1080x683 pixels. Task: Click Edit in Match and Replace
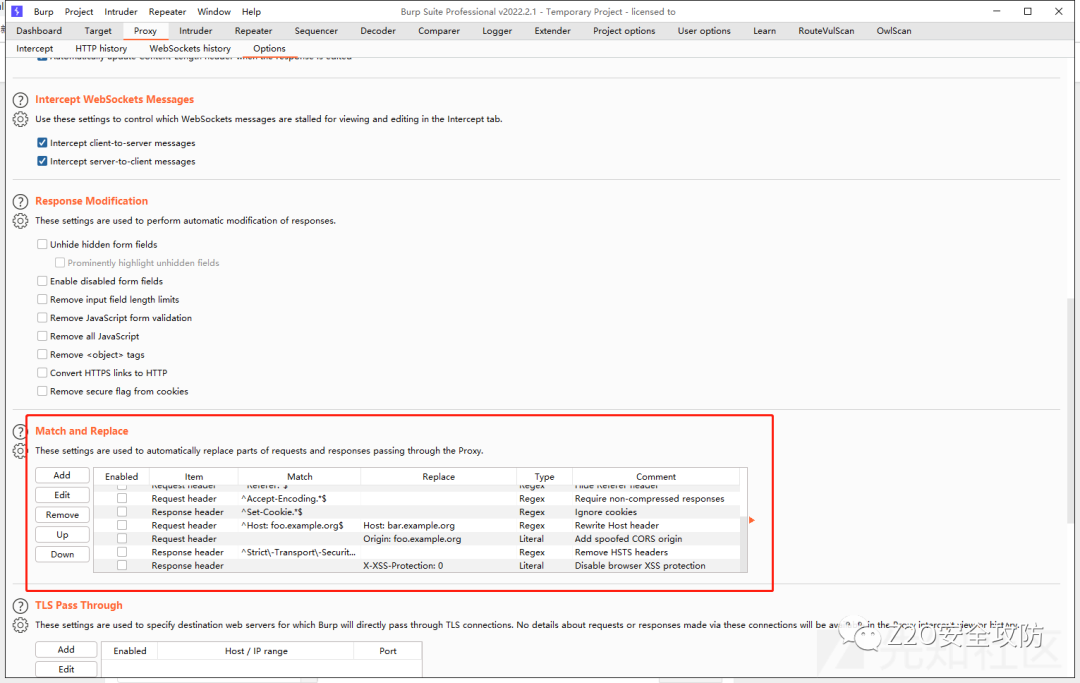point(62,495)
